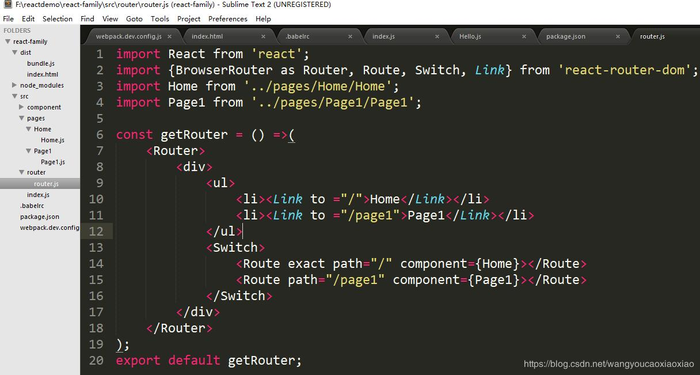
Task: Click path="/page1" on line 15
Action: pos(336,279)
